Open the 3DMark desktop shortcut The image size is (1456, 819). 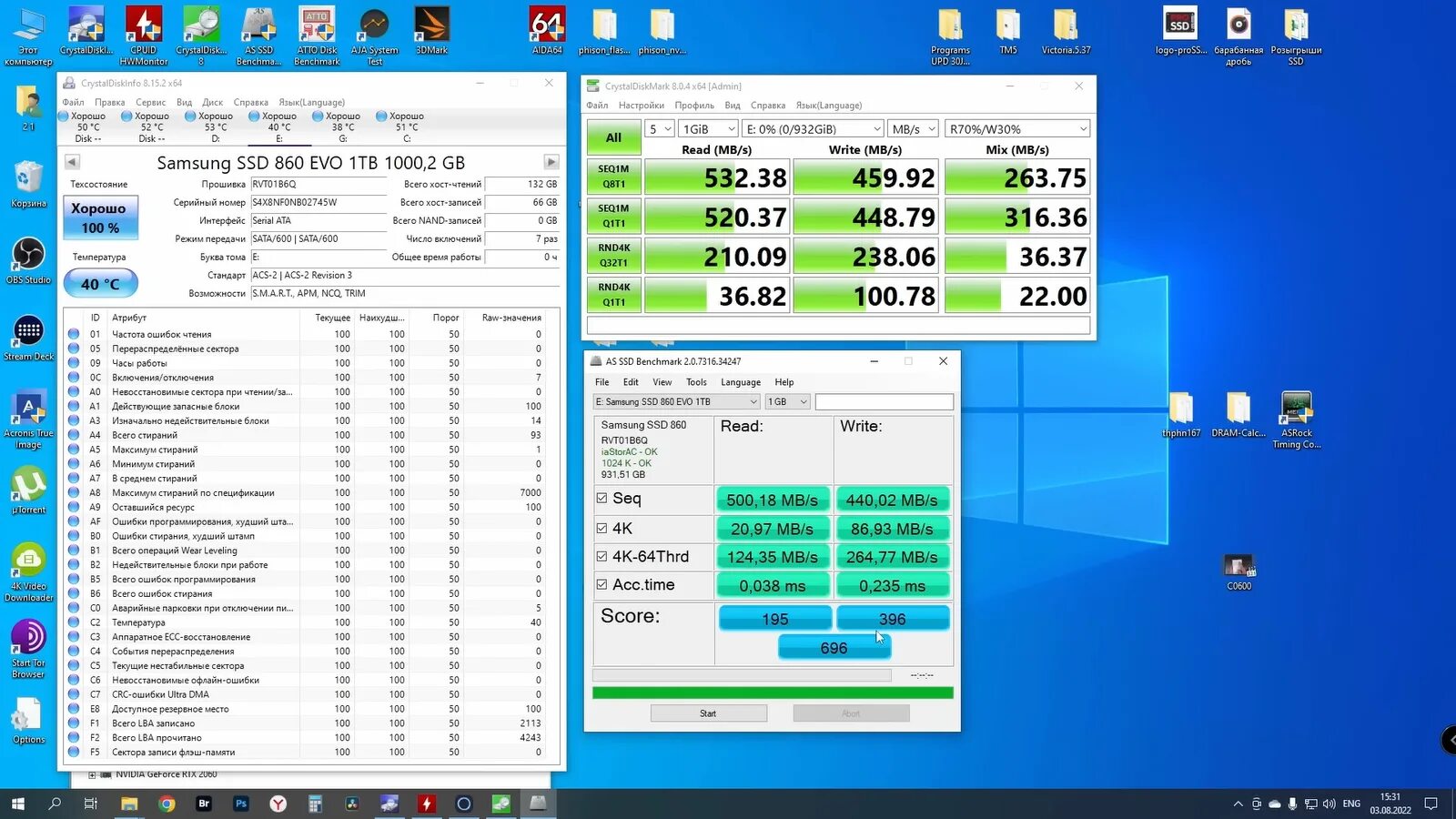tap(431, 30)
